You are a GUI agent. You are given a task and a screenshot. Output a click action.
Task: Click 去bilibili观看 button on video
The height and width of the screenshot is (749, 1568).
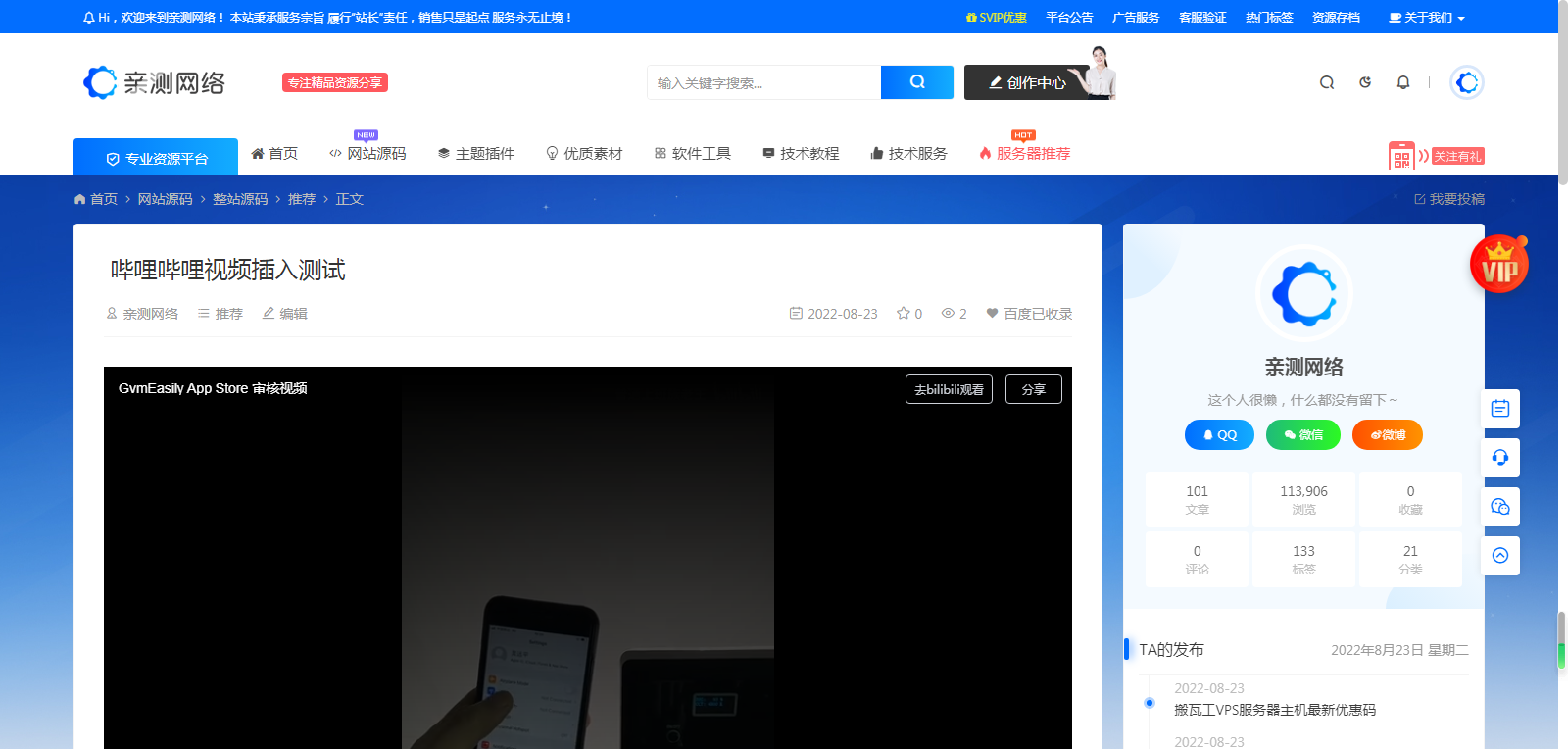(949, 389)
